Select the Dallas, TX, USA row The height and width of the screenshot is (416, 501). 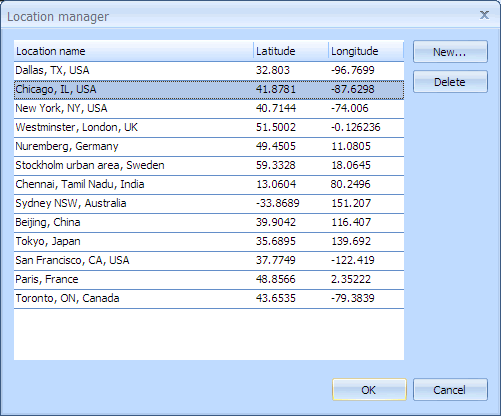[209, 70]
